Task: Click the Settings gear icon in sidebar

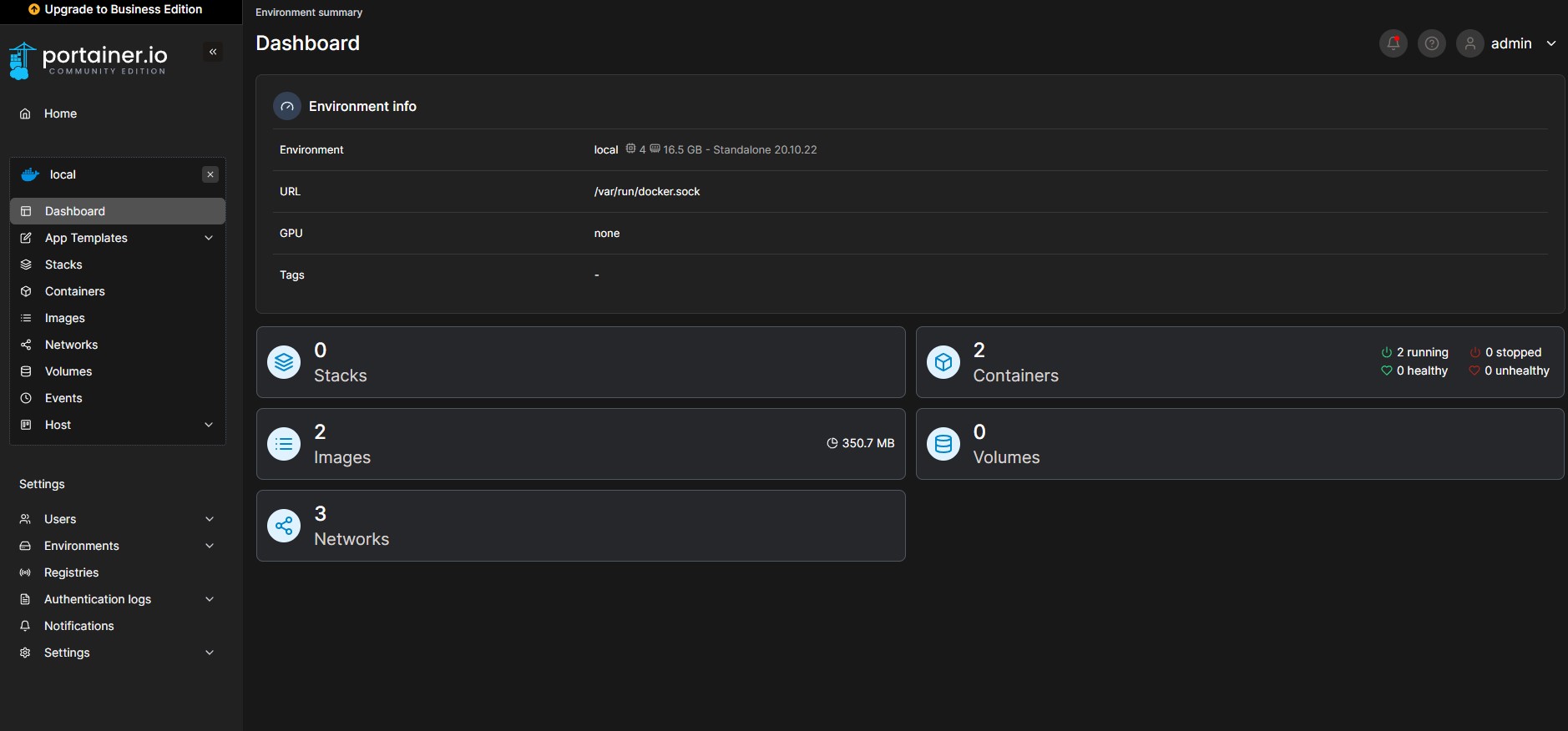Action: [25, 653]
